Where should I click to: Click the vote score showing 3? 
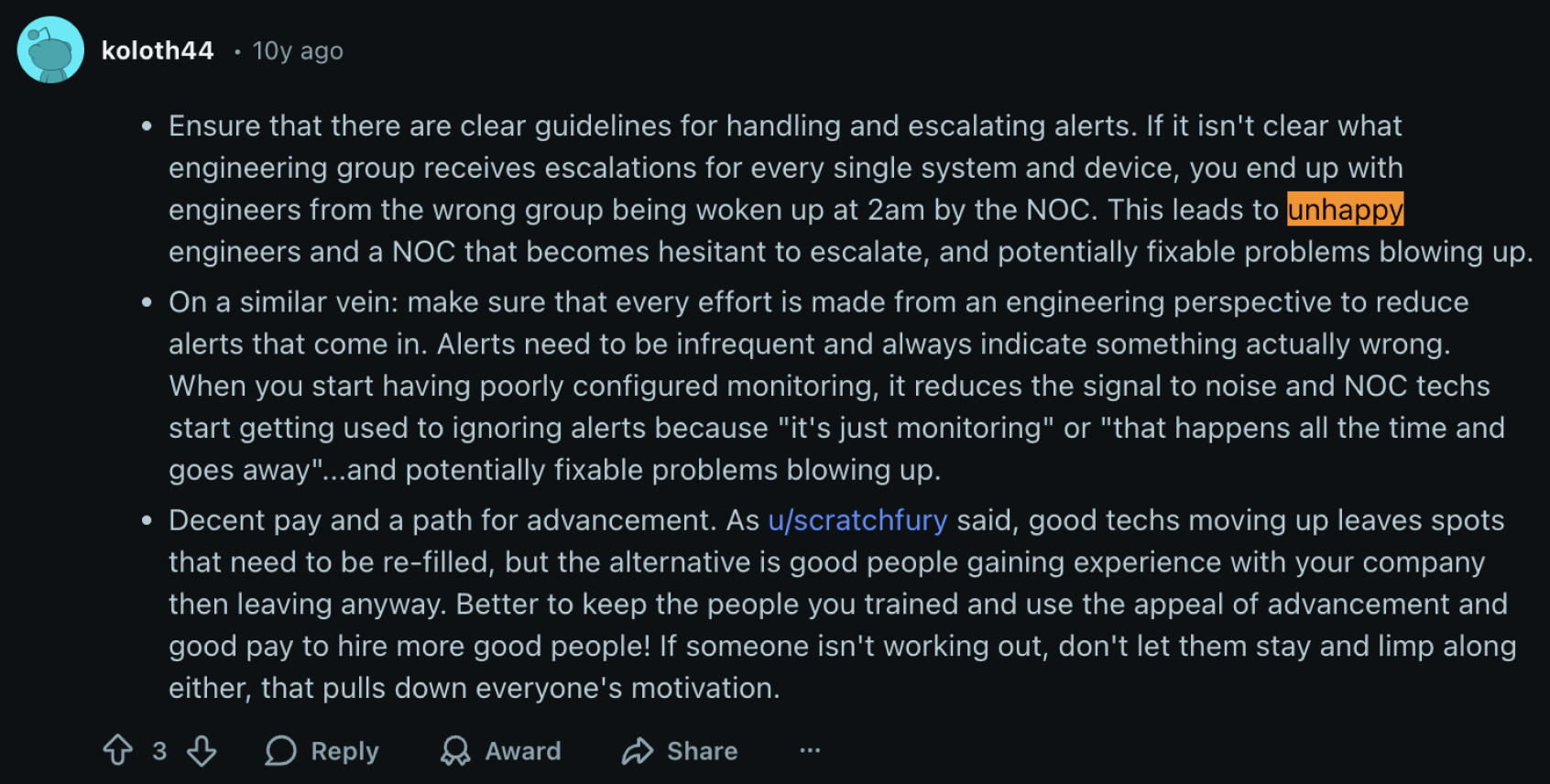click(158, 750)
